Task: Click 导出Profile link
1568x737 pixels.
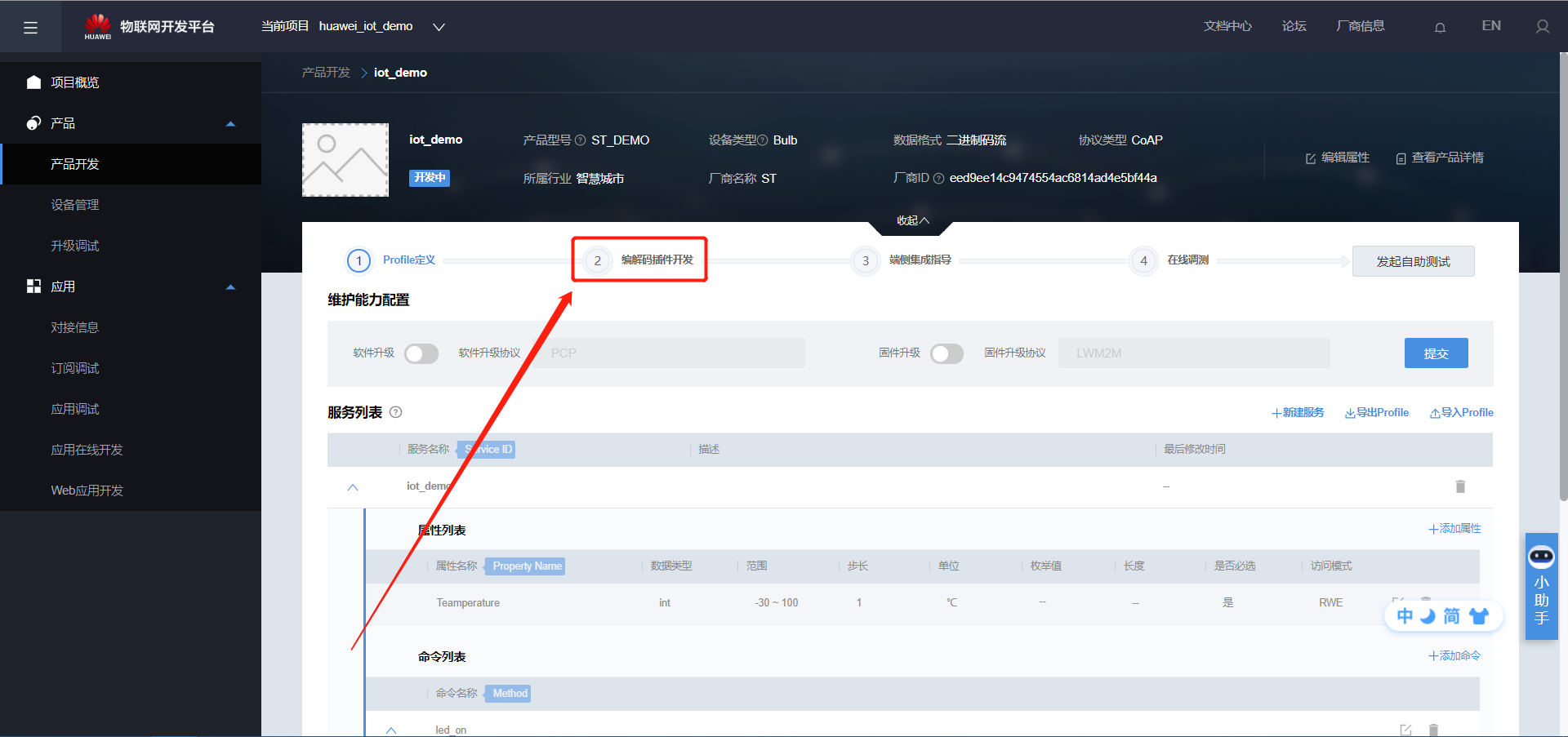Action: 1377,413
